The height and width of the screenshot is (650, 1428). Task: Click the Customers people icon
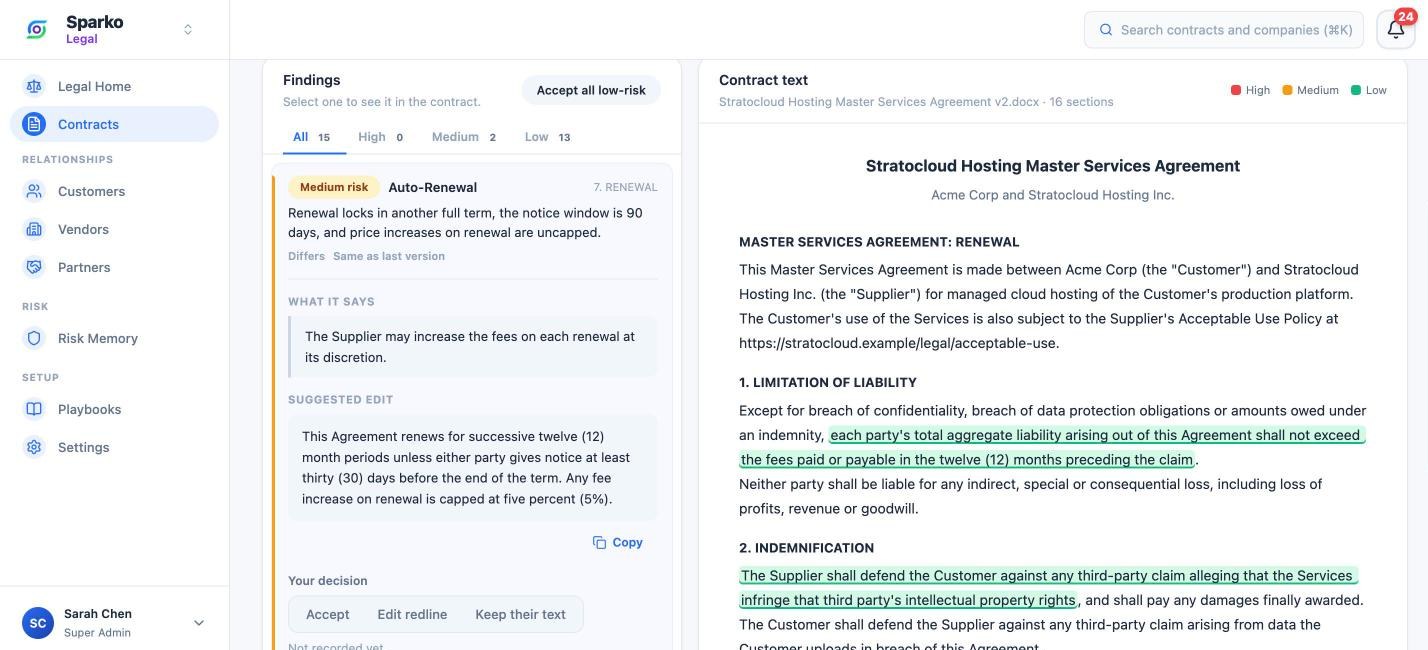point(34,191)
